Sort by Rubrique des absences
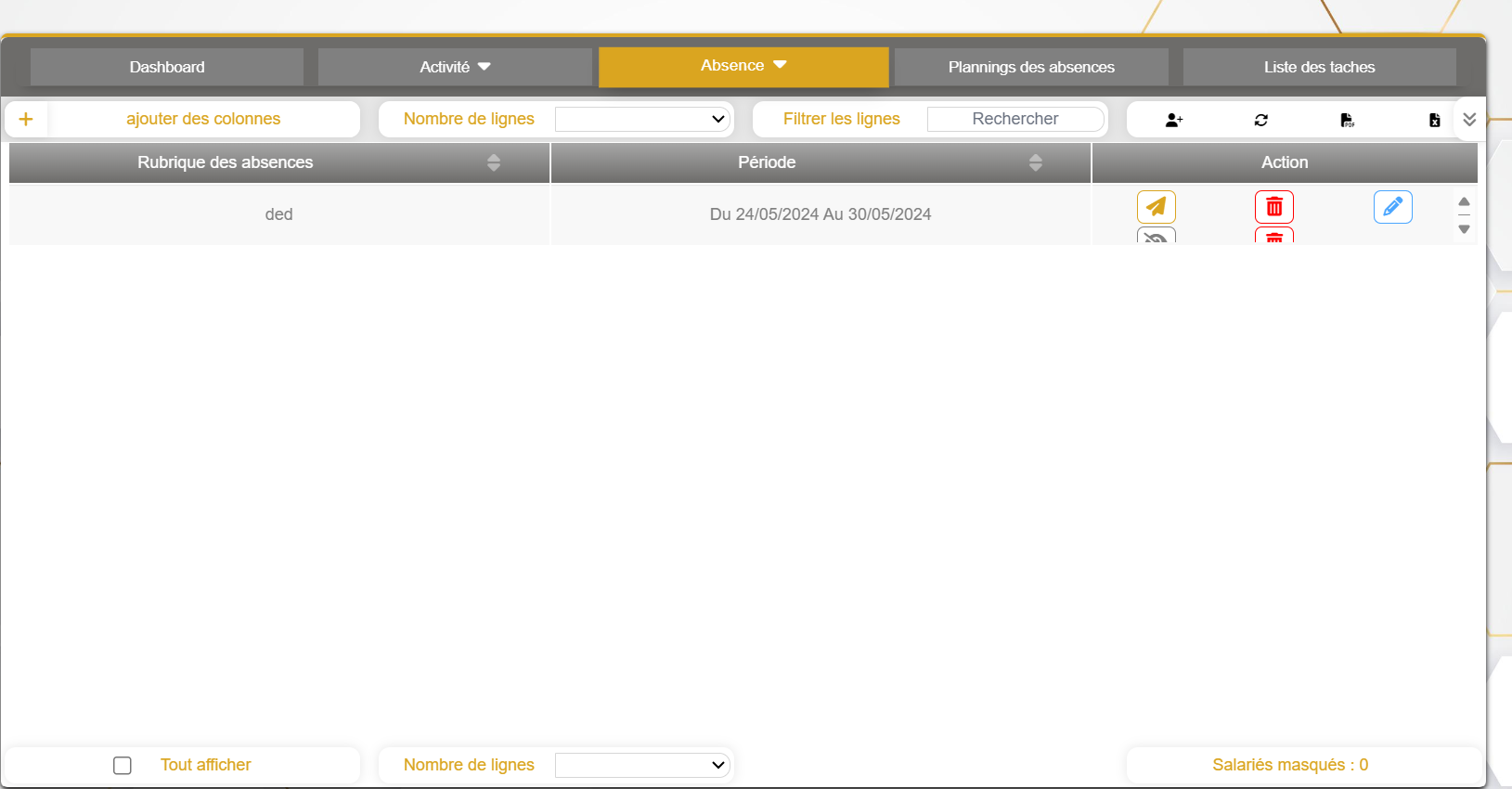The height and width of the screenshot is (789, 1512). (494, 162)
